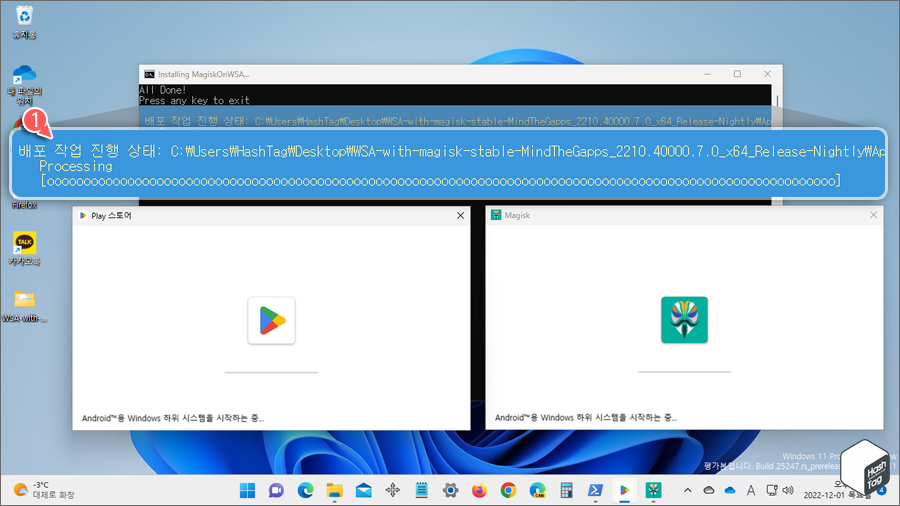900x506 pixels.
Task: Open the weather widget showing -3°C
Action: pos(45,490)
